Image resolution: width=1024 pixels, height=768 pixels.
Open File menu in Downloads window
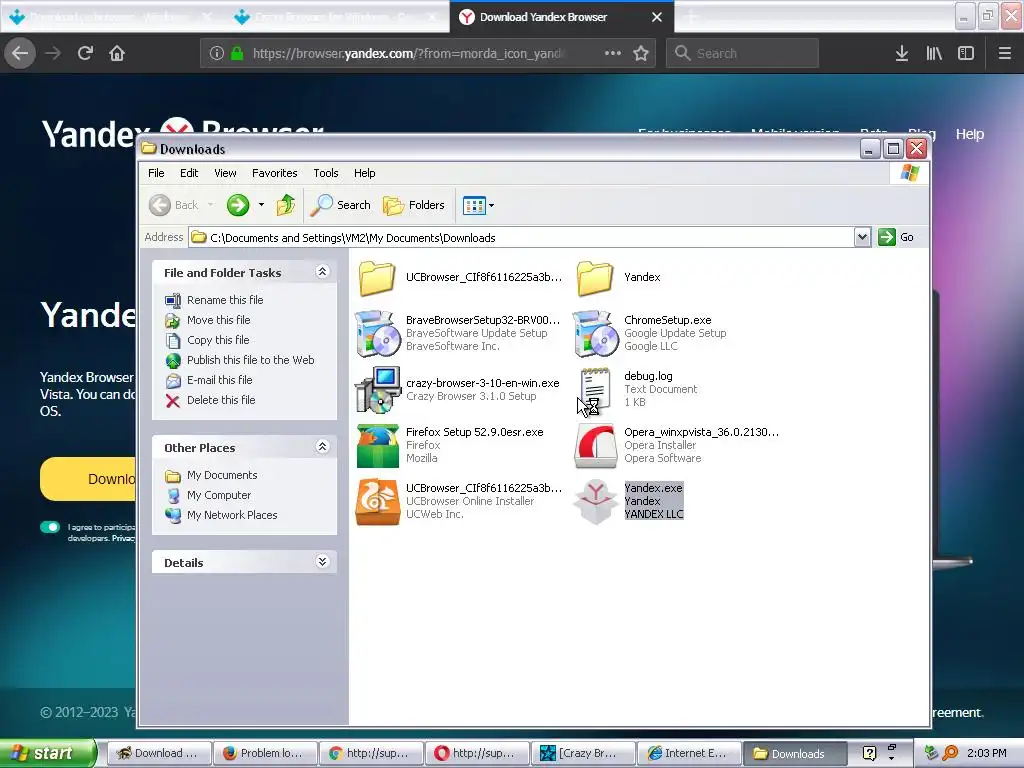(156, 173)
